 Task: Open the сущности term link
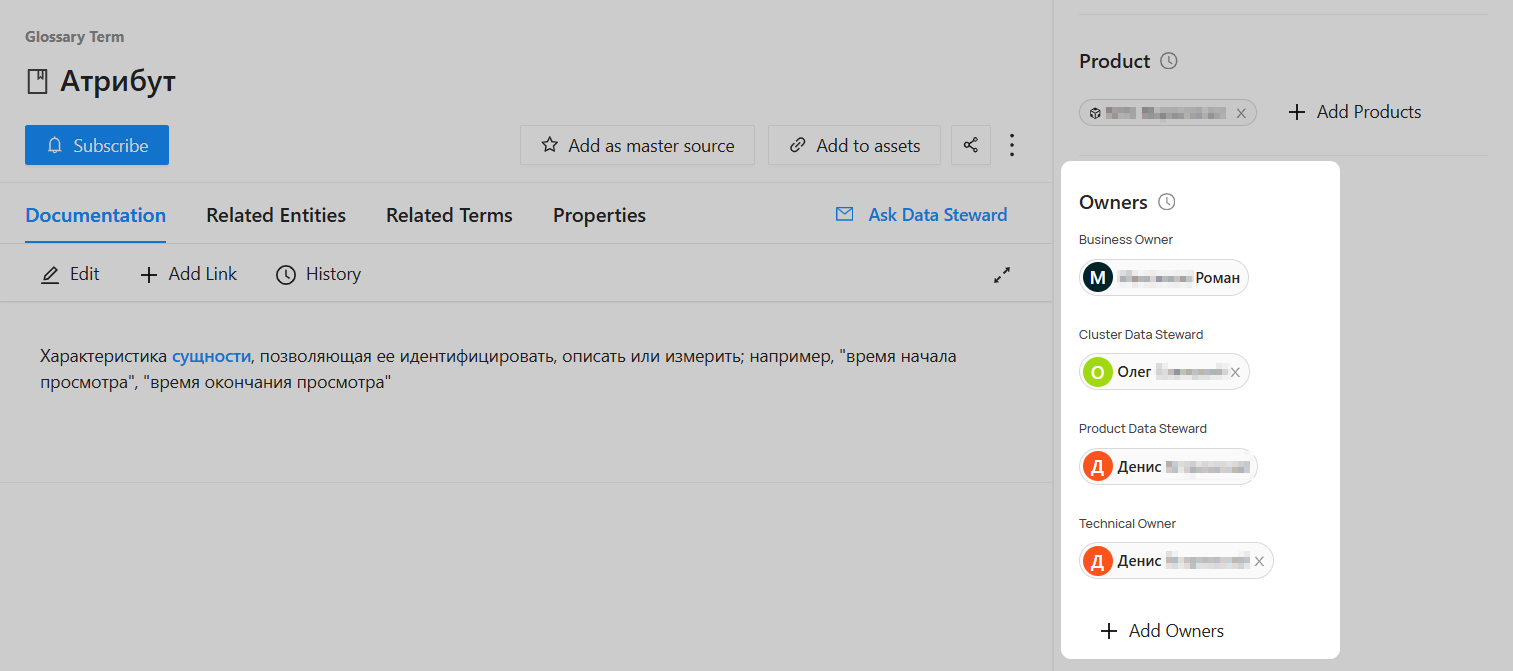point(210,356)
